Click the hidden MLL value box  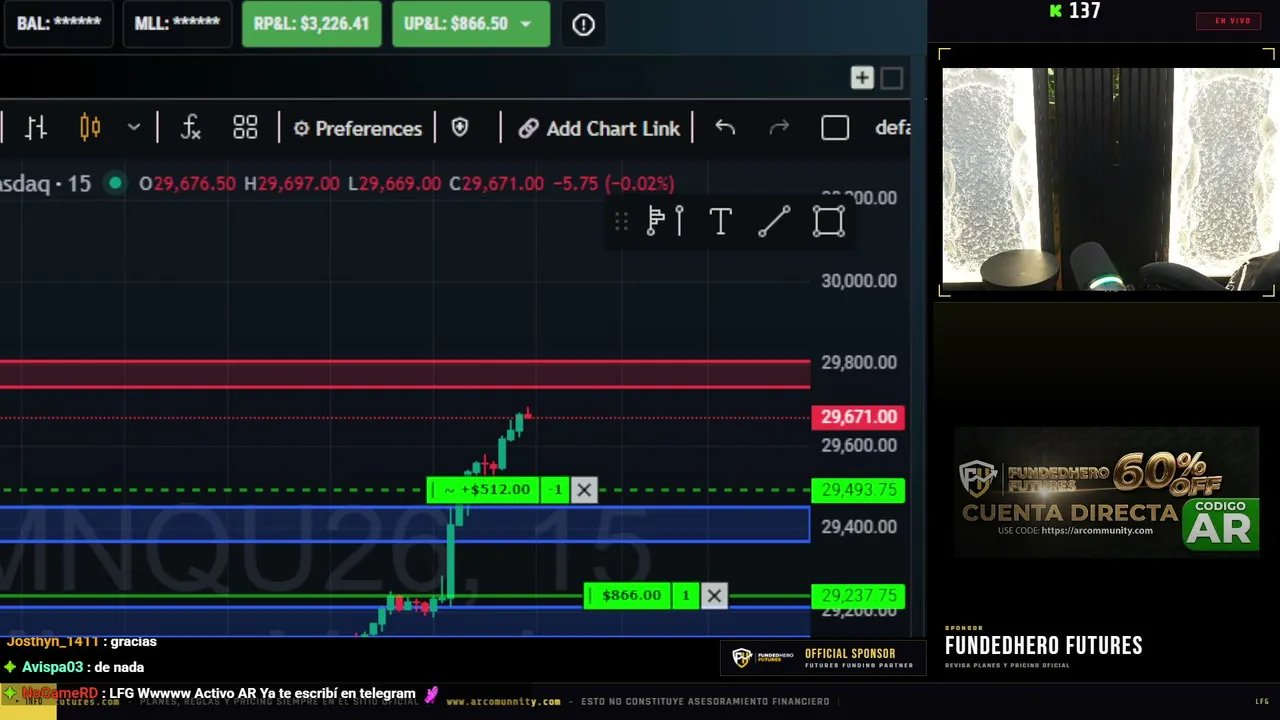177,24
